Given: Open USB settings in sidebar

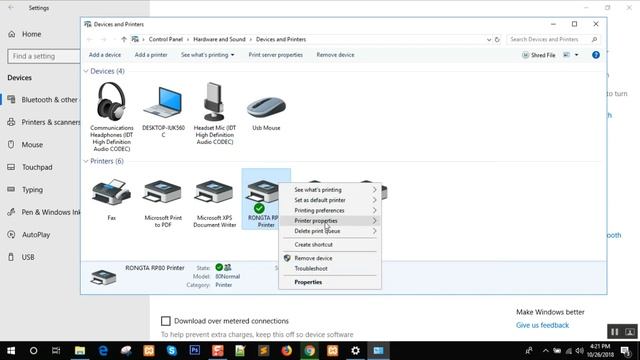Looking at the screenshot, I should [x=21, y=257].
